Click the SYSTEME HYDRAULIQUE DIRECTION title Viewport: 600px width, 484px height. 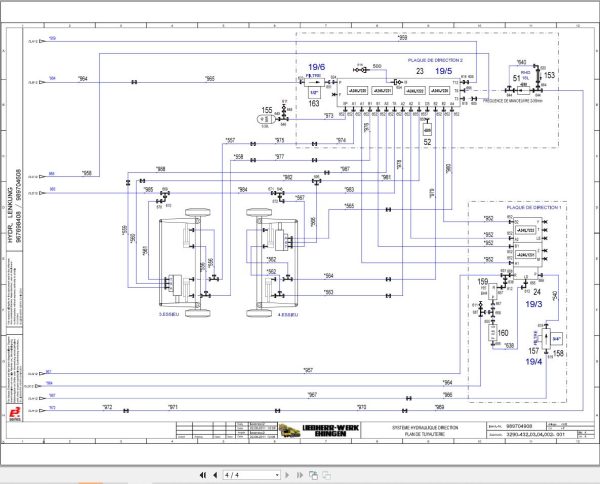pos(425,427)
